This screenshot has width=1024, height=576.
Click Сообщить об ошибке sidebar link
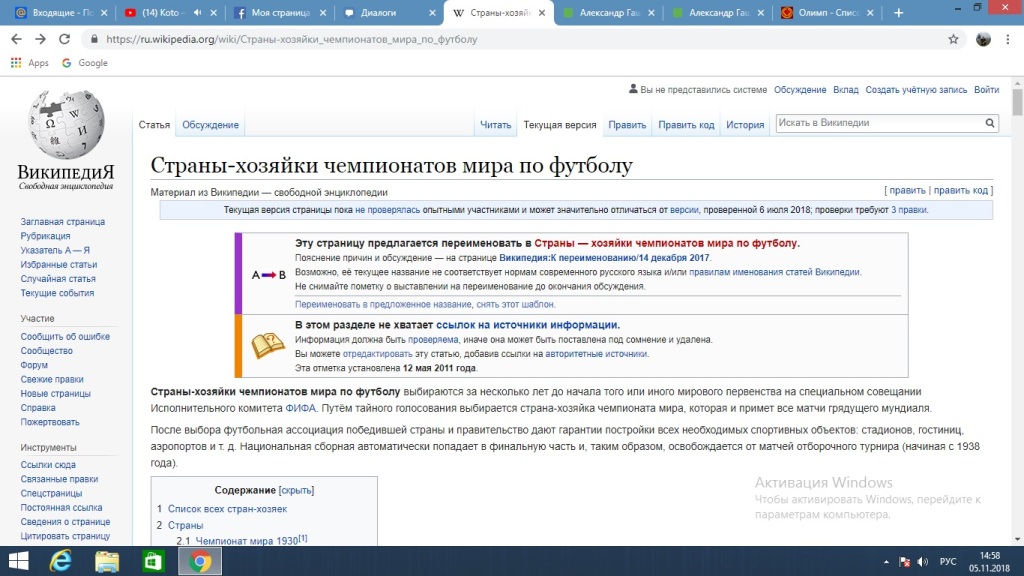[65, 337]
